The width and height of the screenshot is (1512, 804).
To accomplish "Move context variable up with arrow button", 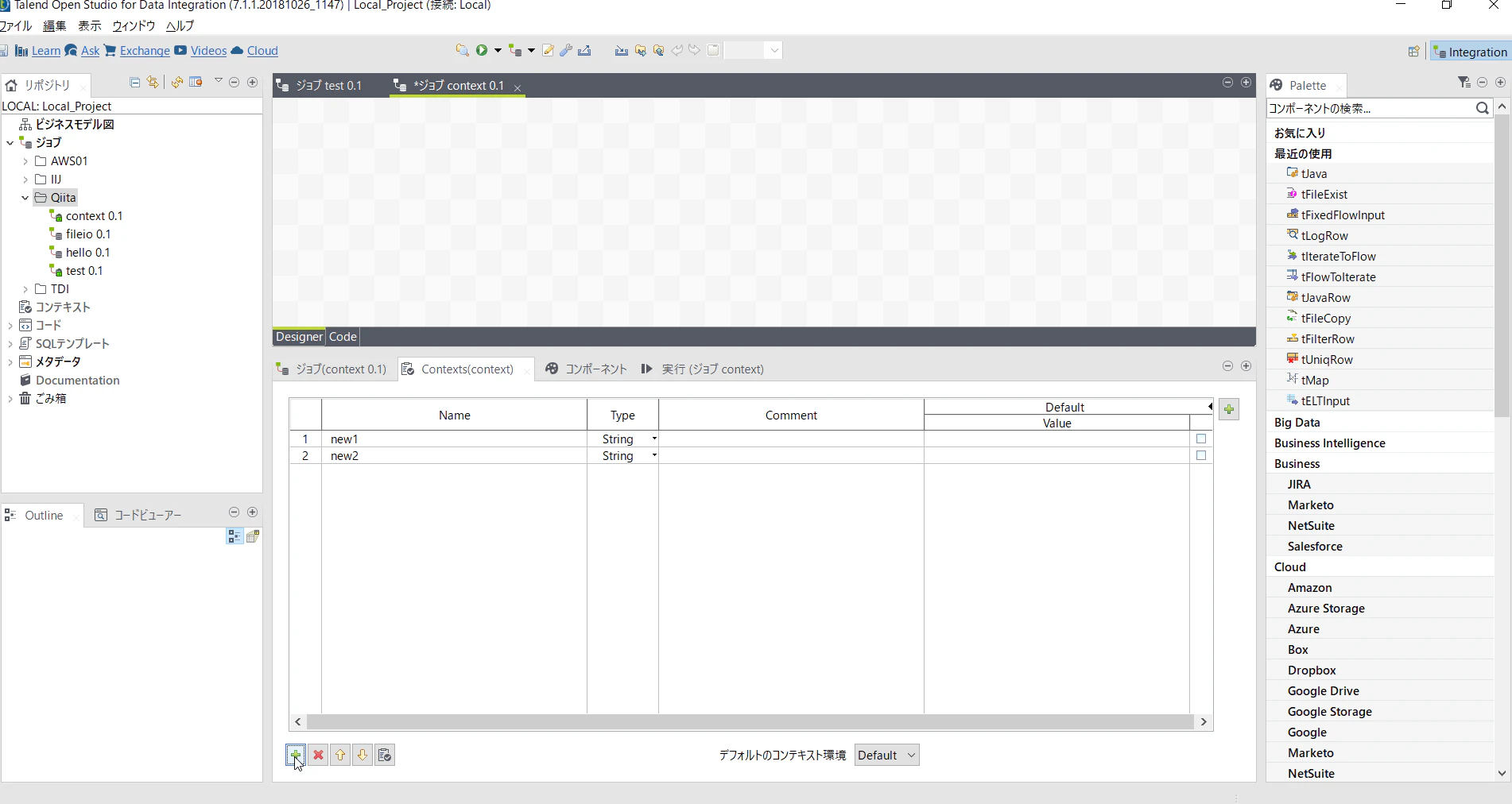I will click(x=340, y=755).
